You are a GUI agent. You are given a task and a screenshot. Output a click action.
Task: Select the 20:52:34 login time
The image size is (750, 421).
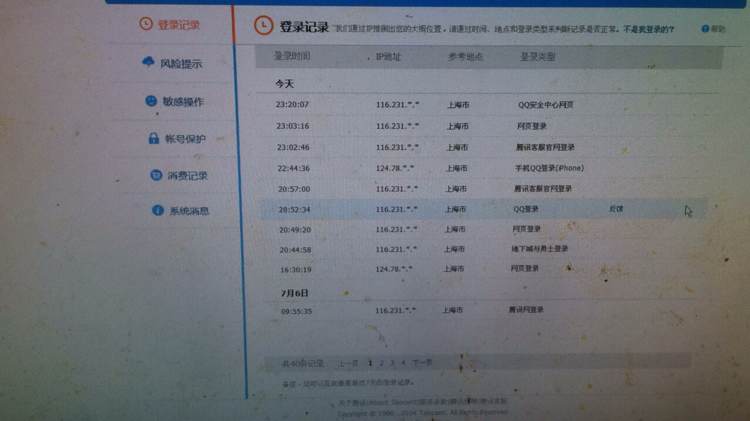click(295, 210)
